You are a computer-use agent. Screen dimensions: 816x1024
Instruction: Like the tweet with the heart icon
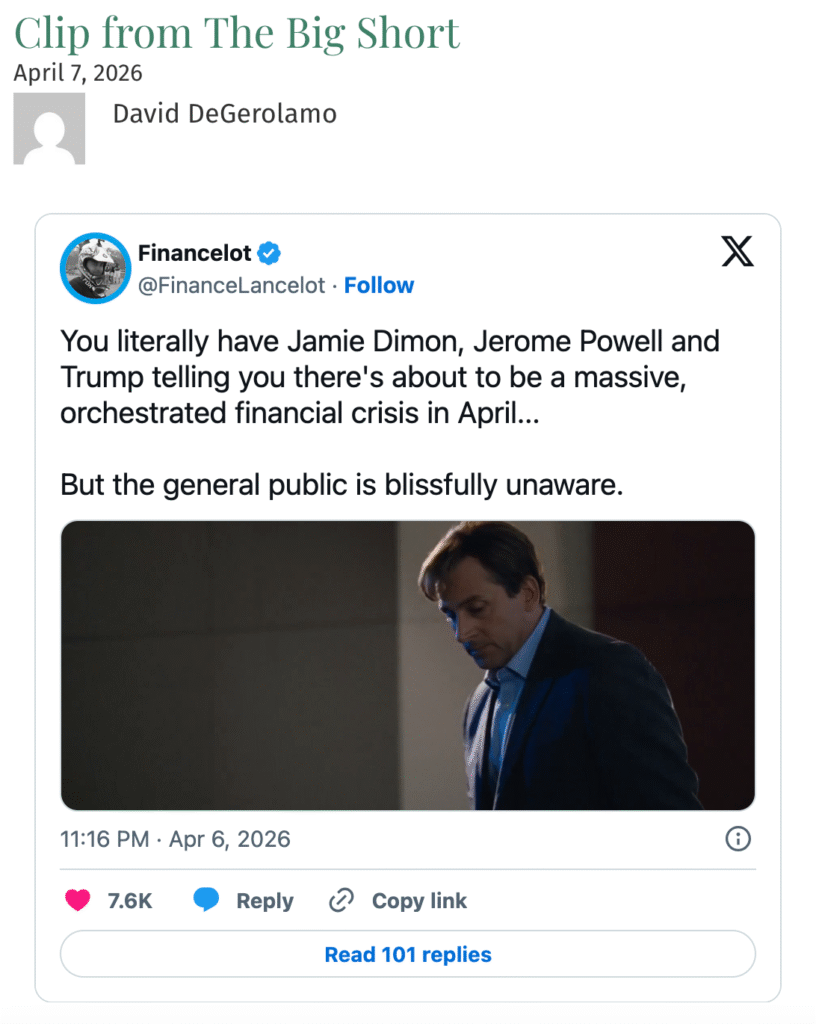point(77,900)
